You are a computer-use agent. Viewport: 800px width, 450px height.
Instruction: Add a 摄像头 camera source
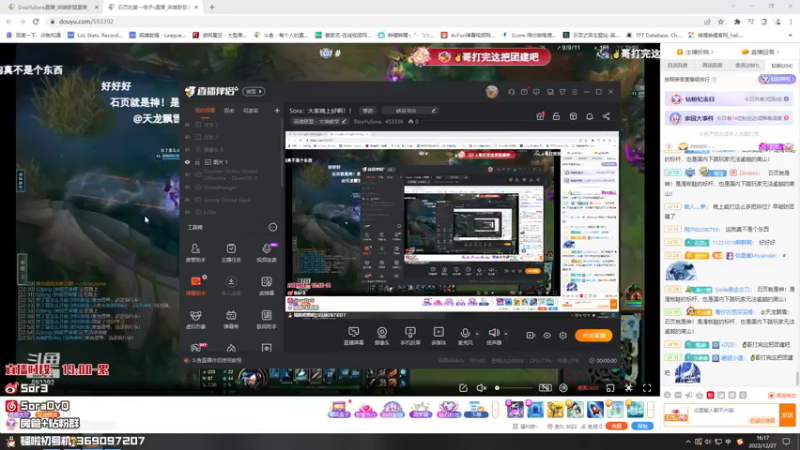tap(382, 336)
